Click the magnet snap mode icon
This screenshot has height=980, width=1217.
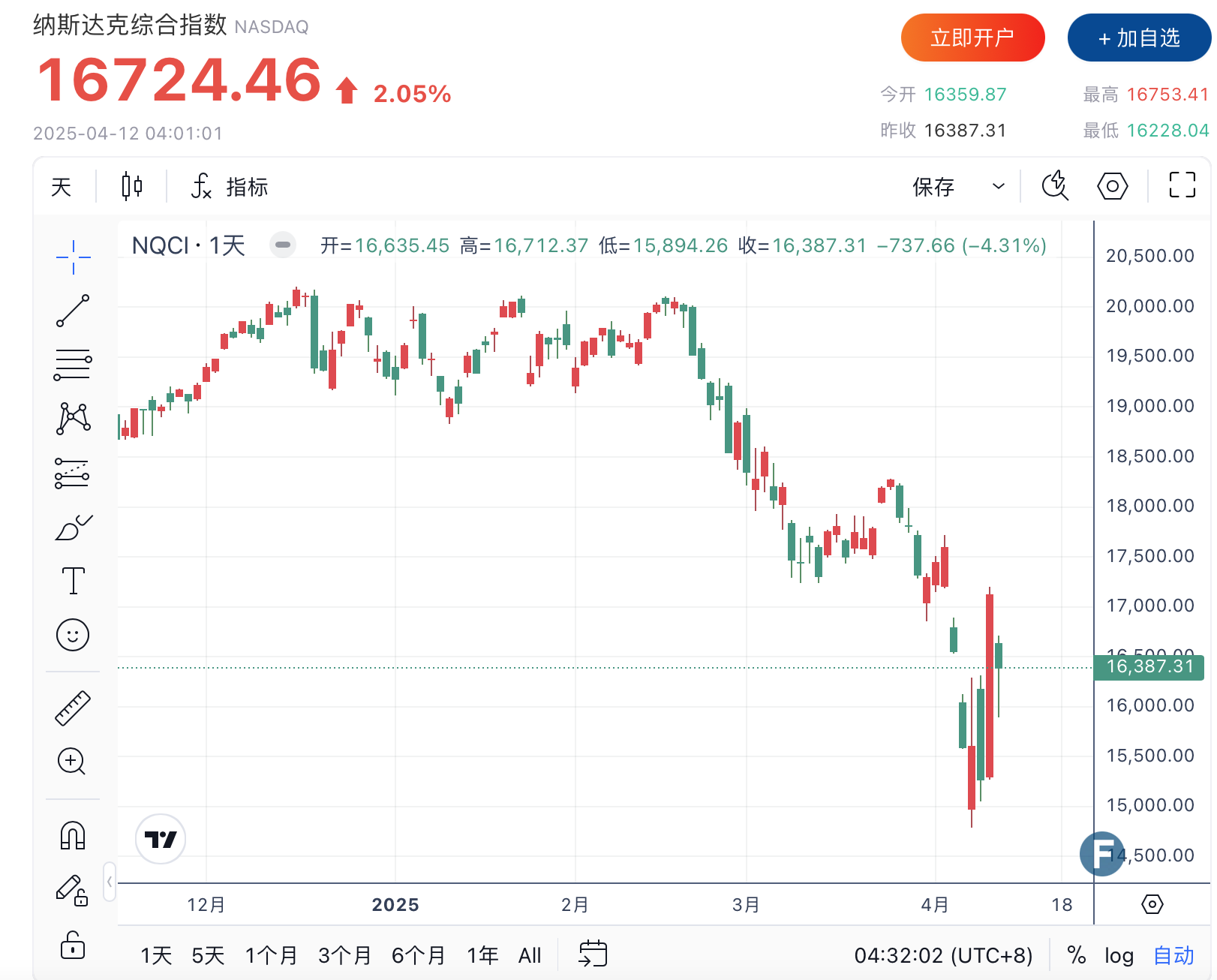73,835
